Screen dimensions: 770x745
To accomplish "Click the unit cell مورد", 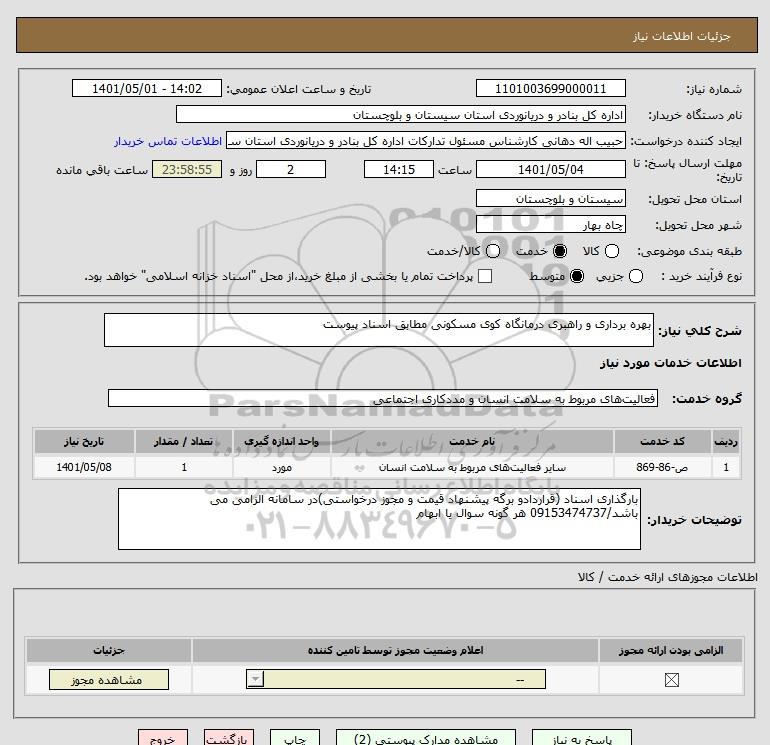I will pyautogui.click(x=282, y=468).
